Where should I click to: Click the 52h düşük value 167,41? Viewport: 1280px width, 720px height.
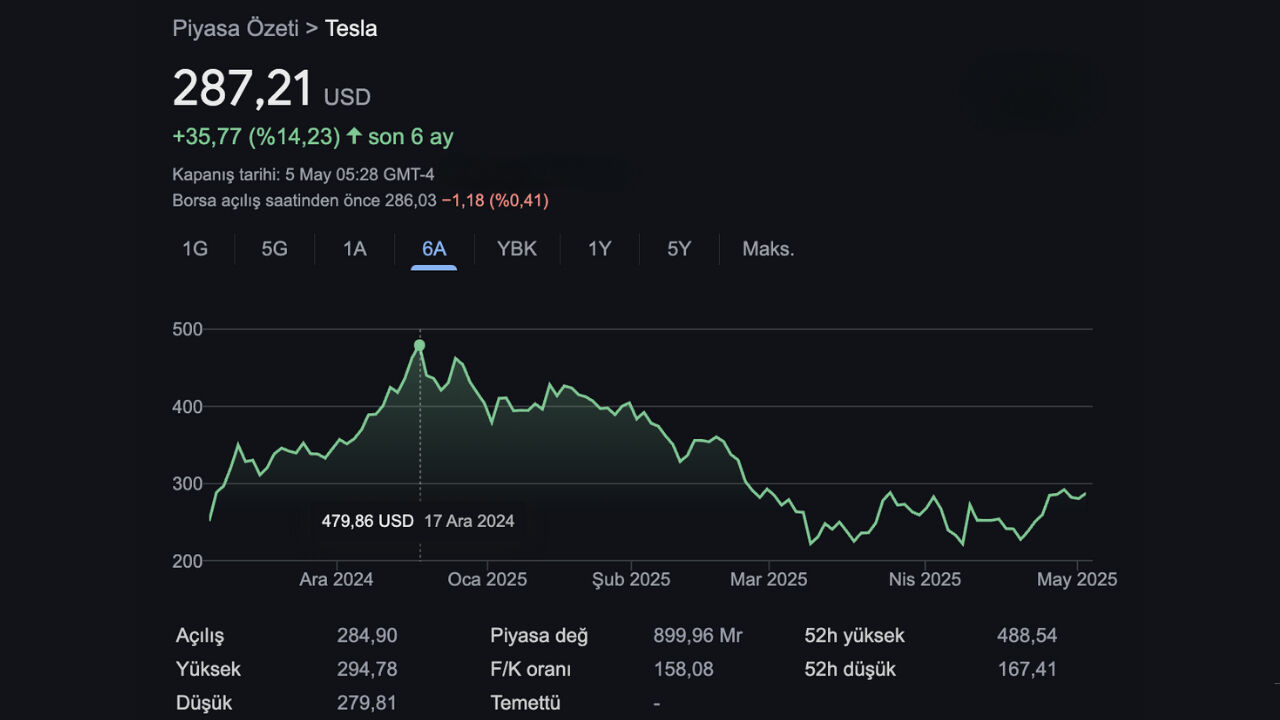[x=1026, y=669]
